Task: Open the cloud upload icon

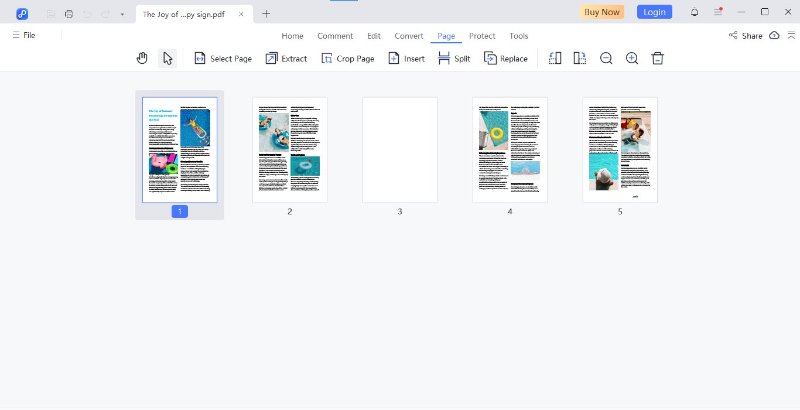Action: (x=774, y=35)
